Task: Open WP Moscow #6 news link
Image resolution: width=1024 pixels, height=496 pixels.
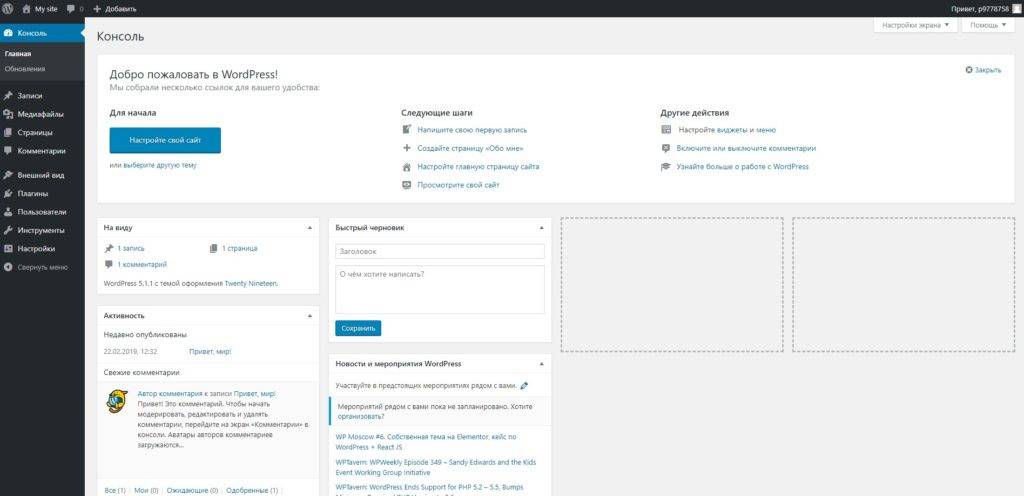Action: click(x=426, y=442)
